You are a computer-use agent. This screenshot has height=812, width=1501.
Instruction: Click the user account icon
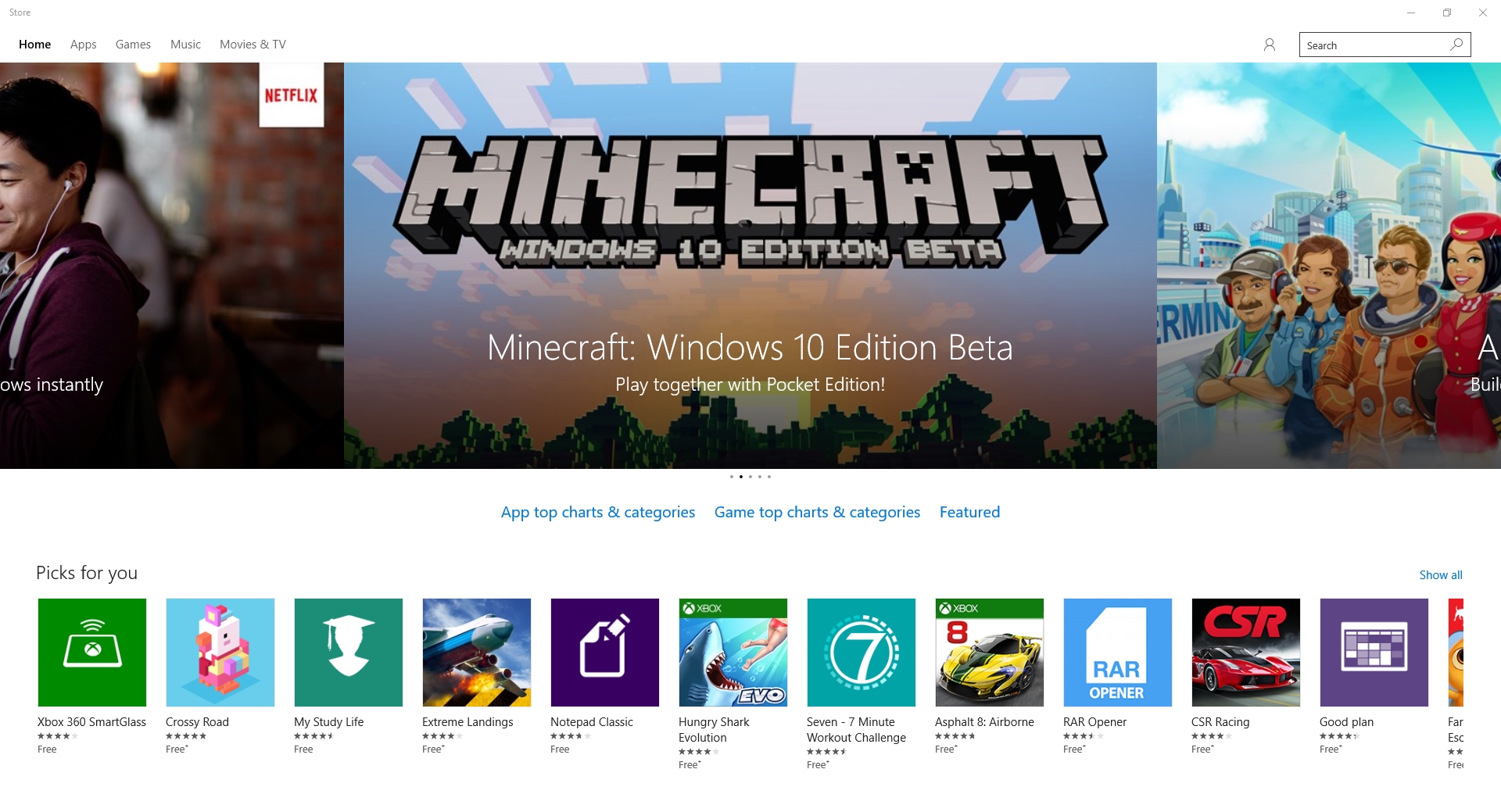[1270, 45]
